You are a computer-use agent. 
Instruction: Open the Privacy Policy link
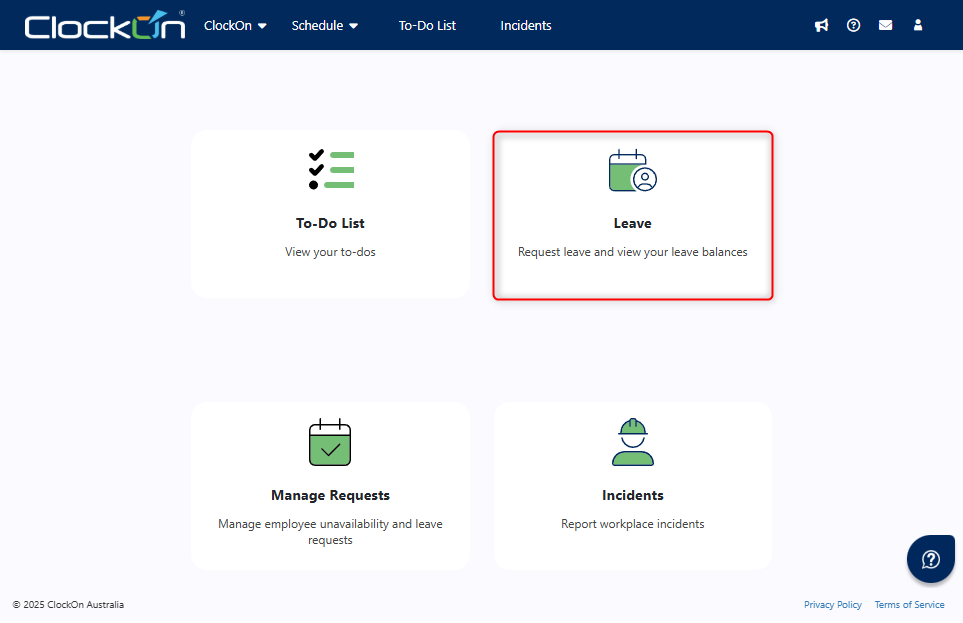coord(833,605)
